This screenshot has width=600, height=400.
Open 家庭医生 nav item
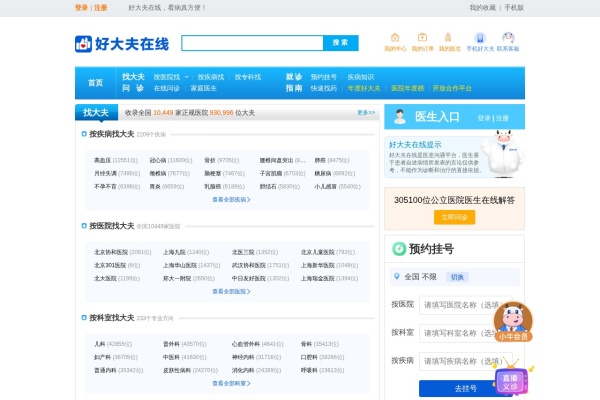pos(204,88)
